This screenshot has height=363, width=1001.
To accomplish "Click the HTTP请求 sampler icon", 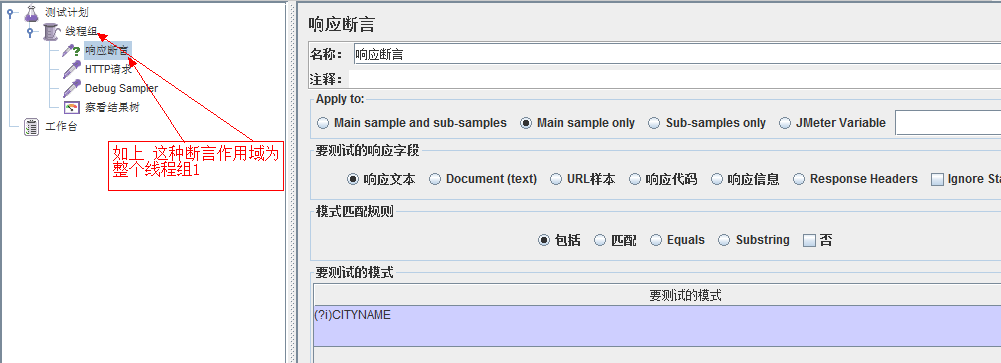I will [x=71, y=69].
